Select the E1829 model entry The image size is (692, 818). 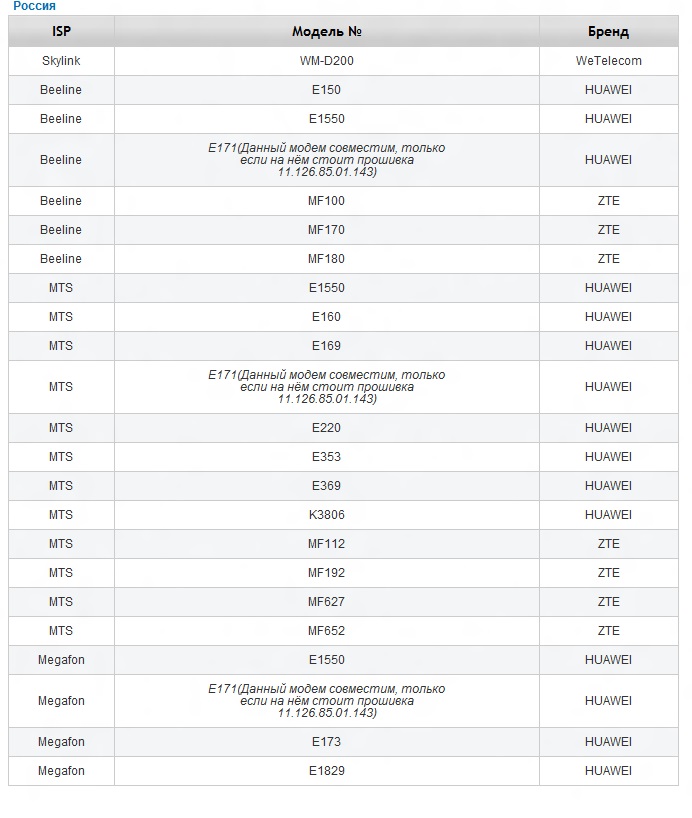point(326,771)
